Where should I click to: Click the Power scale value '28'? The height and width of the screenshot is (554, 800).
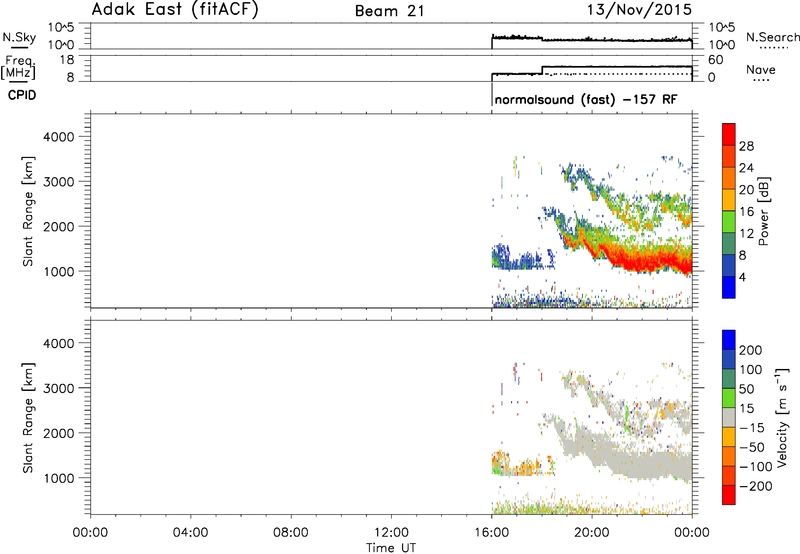(746, 146)
